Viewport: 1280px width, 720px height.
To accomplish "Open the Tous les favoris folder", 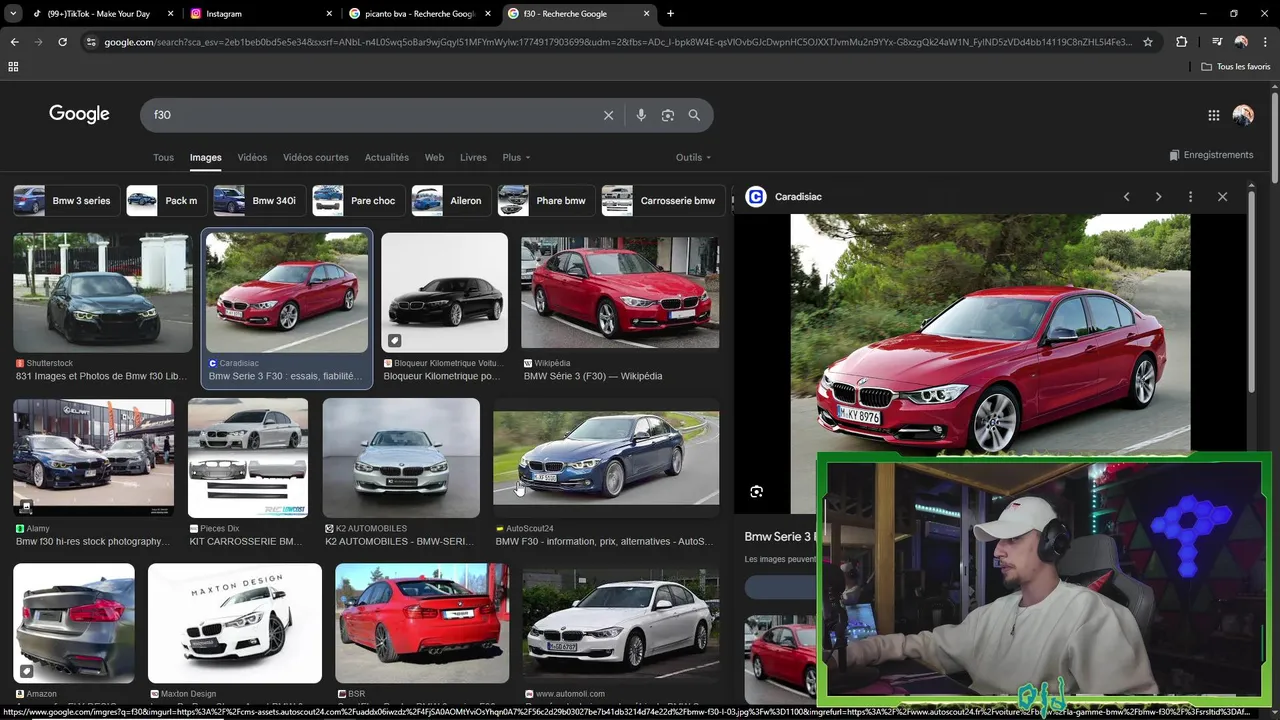I will click(1236, 67).
